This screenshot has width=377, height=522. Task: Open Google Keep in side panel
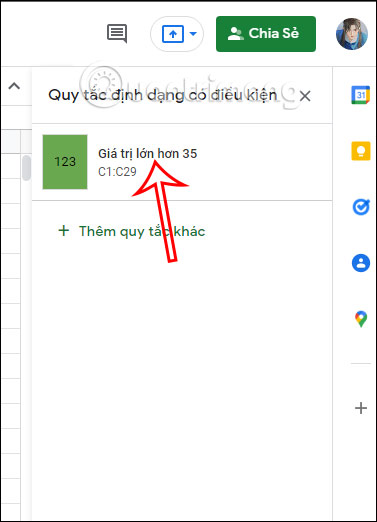tap(361, 151)
